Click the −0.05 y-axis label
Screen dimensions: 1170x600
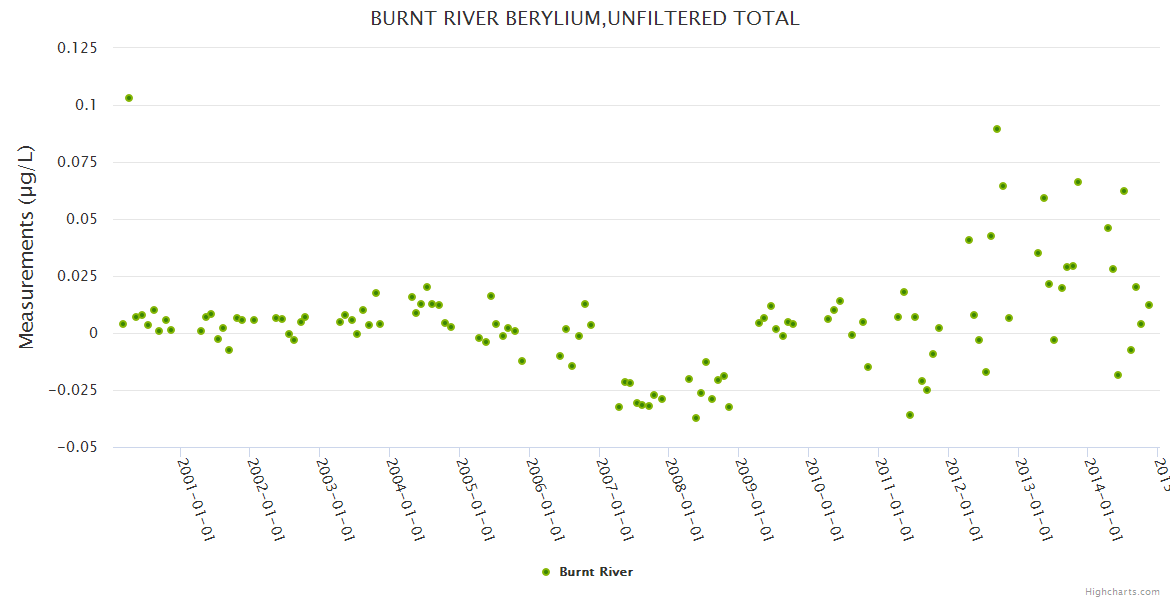tap(74, 447)
